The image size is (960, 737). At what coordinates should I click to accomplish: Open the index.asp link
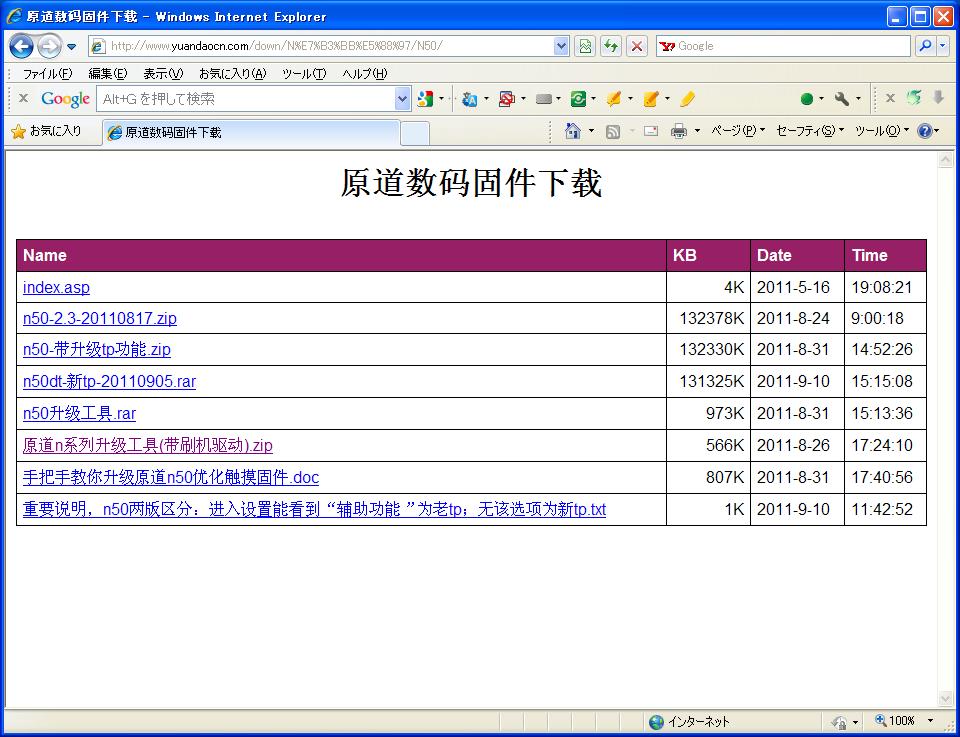click(x=56, y=287)
